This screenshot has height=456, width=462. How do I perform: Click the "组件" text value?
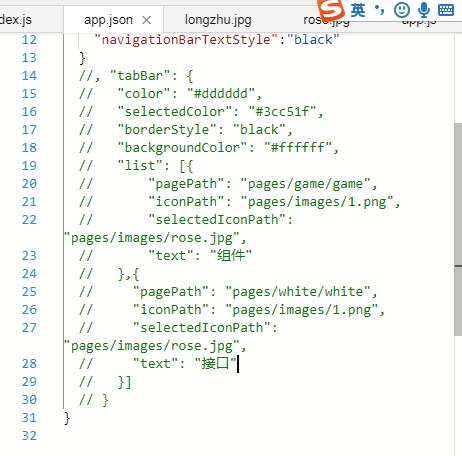tap(231, 256)
